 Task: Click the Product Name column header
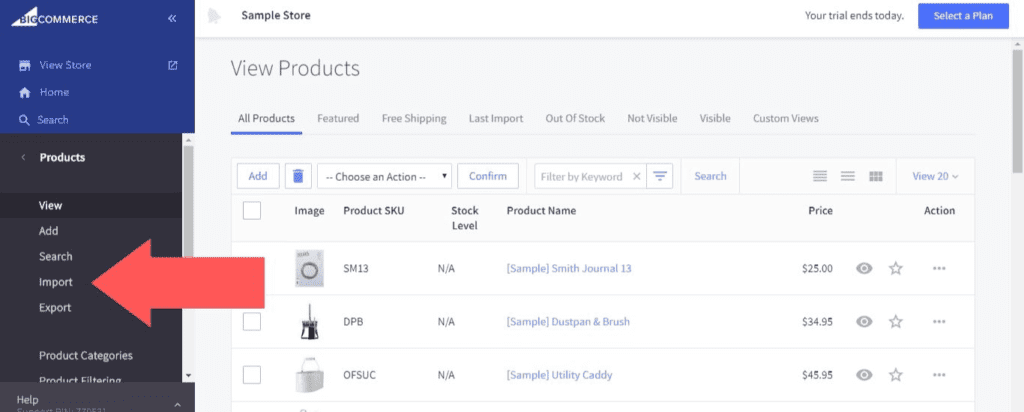[x=541, y=210]
